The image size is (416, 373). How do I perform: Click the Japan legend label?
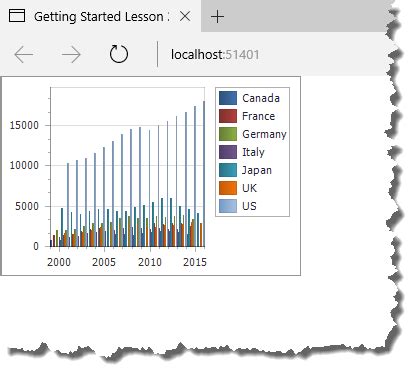tap(257, 170)
